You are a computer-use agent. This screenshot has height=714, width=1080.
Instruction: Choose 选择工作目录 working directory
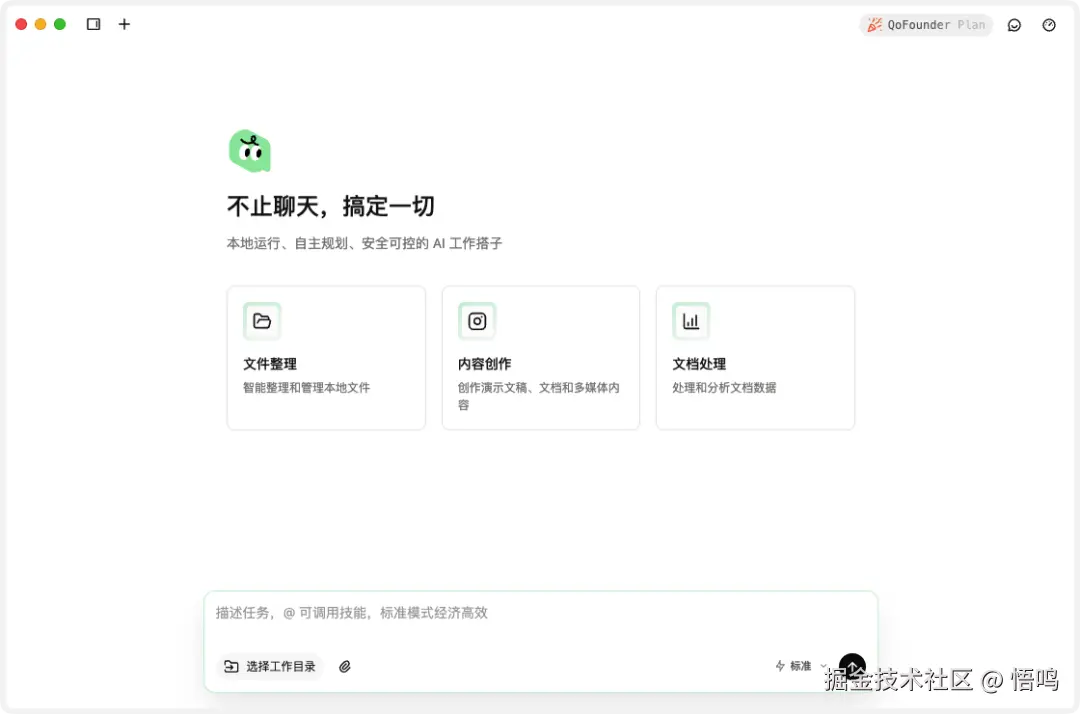pyautogui.click(x=270, y=666)
